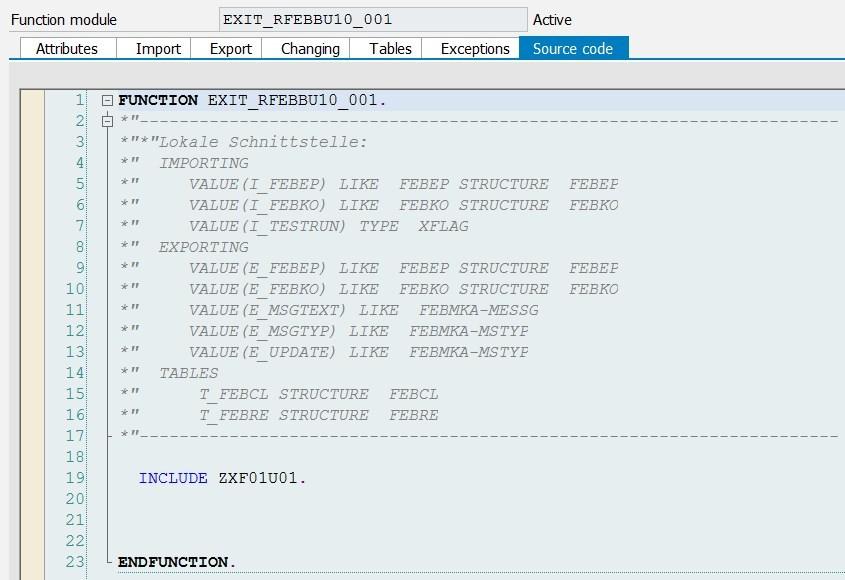
Task: Click T_FEBCL on line 15
Action: (234, 395)
